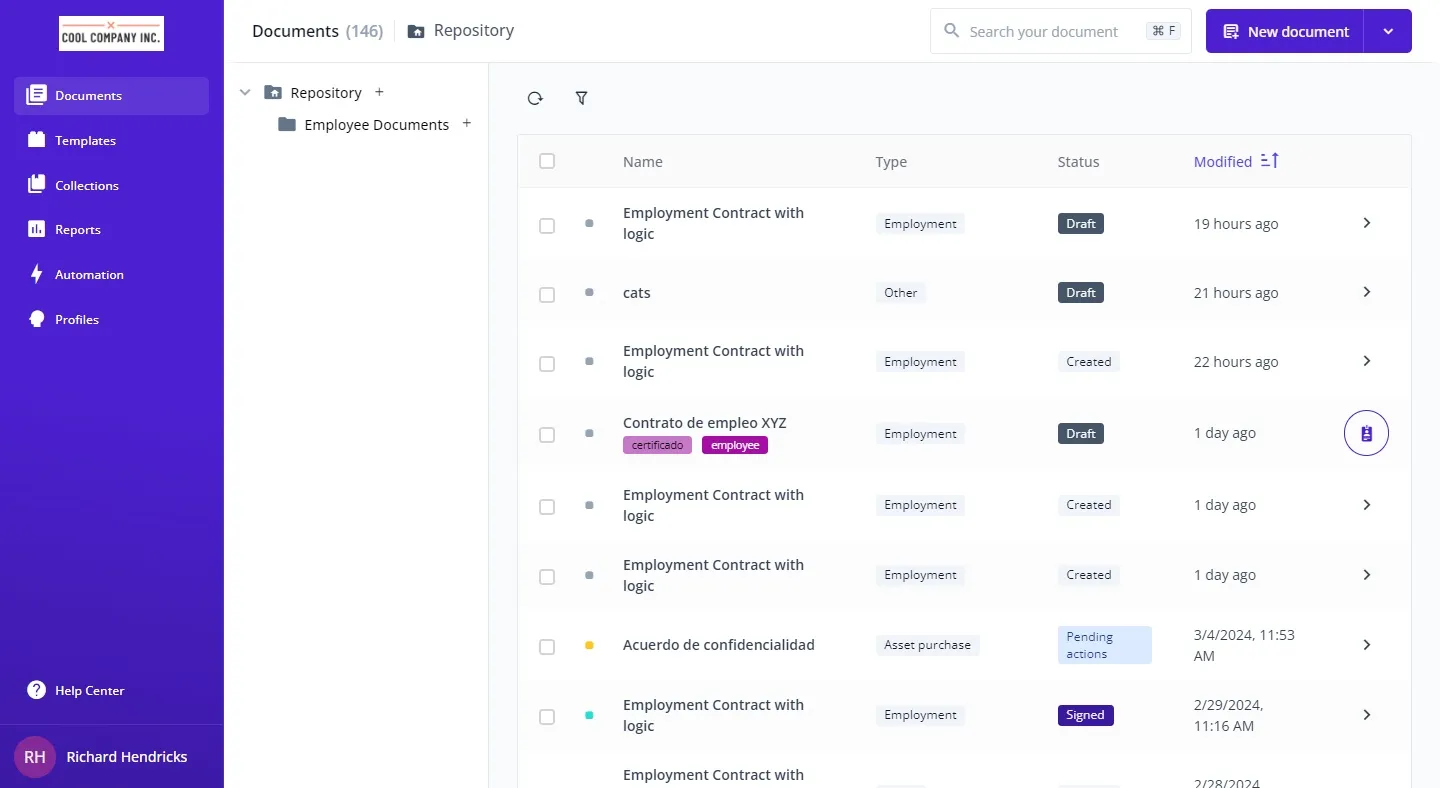Click the Search your document field

tap(1045, 31)
